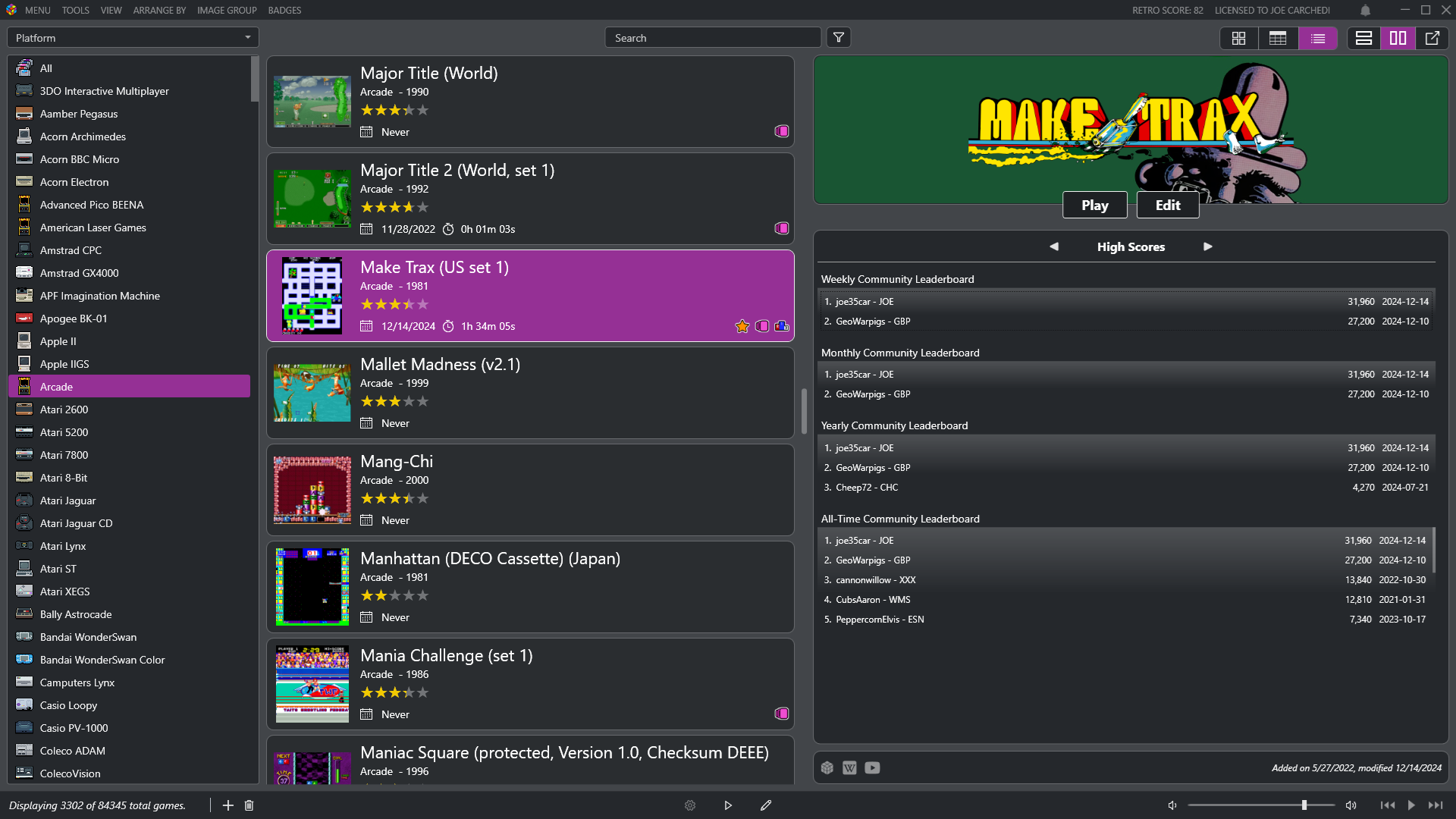
Task: Click the favorite star badge on Make Trax
Action: (x=742, y=326)
